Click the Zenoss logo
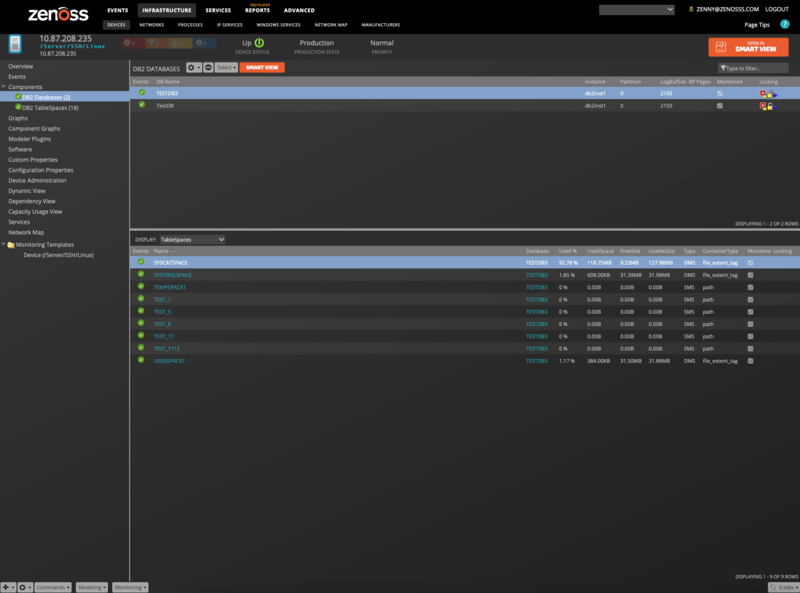This screenshot has height=593, width=800. coord(58,14)
